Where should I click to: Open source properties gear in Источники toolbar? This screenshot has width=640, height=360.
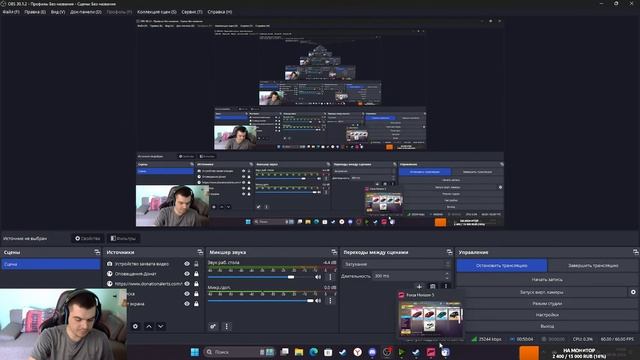tap(136, 326)
